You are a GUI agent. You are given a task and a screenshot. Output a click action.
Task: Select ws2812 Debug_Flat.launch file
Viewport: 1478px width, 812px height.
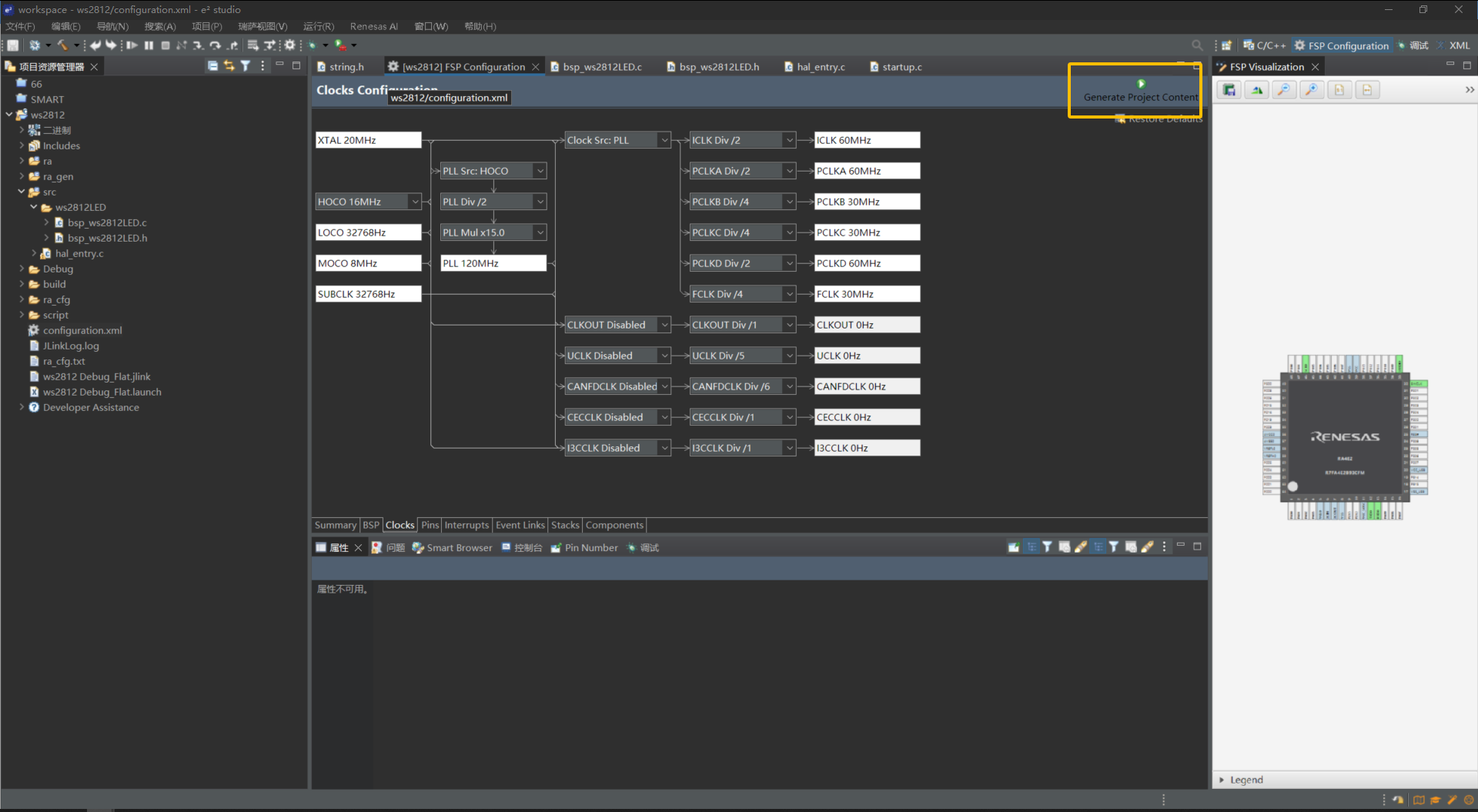click(x=102, y=392)
